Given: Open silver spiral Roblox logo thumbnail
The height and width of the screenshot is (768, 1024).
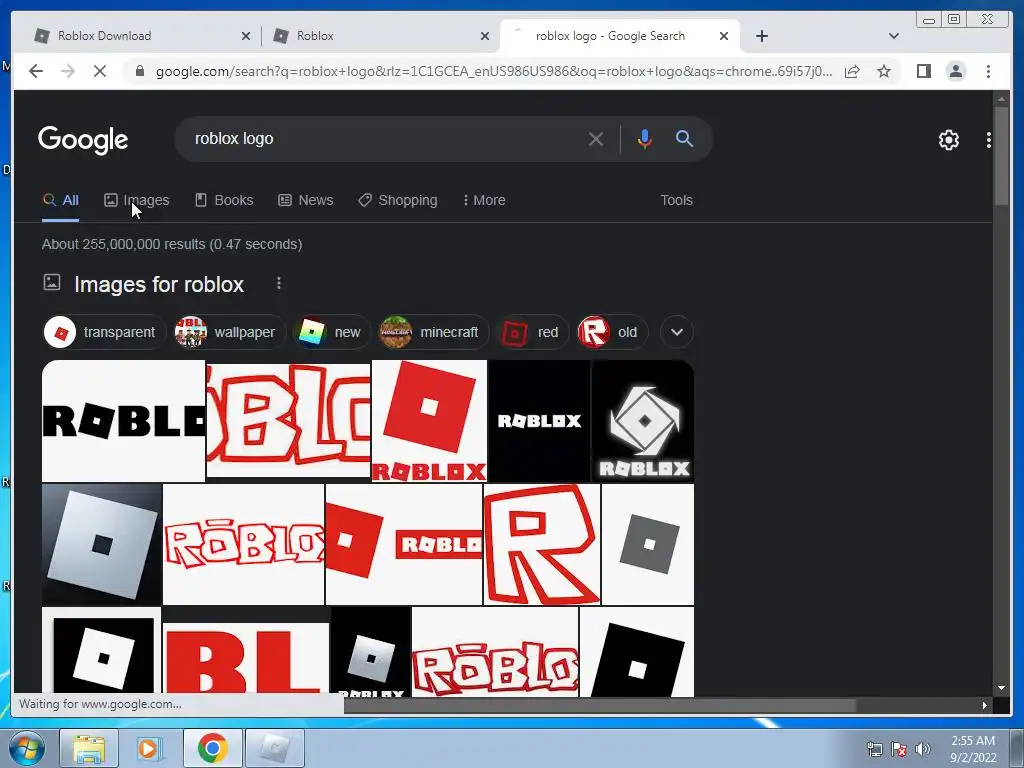Looking at the screenshot, I should (x=643, y=421).
